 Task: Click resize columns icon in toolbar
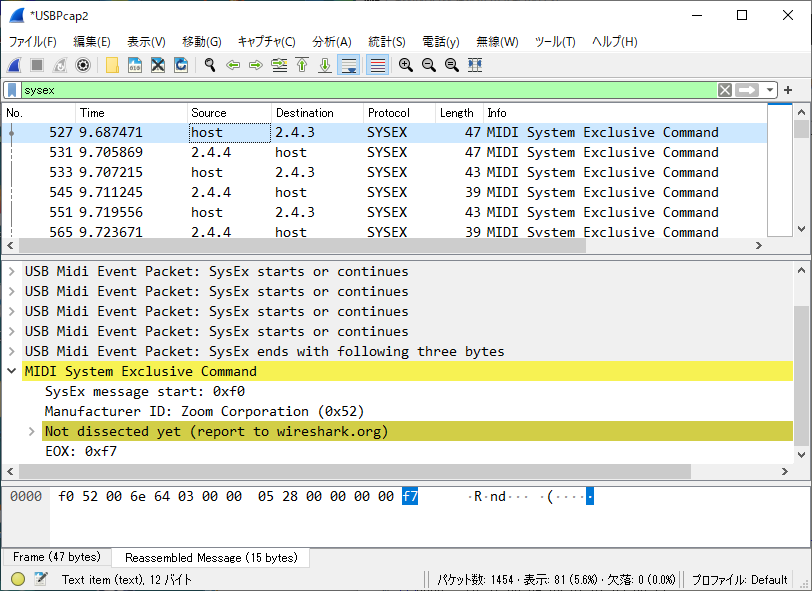[x=475, y=65]
